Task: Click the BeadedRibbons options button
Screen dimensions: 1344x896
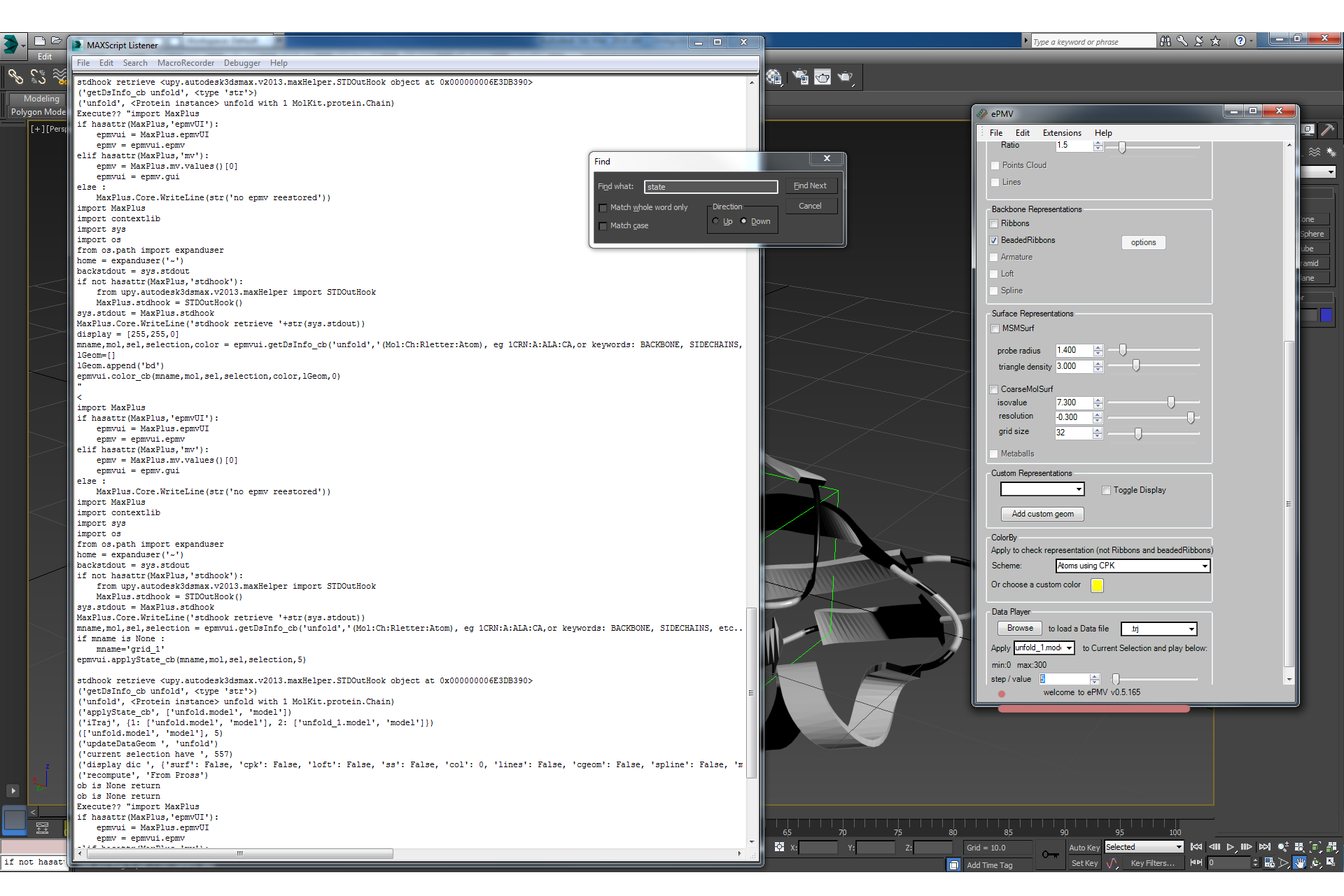Action: (1143, 242)
